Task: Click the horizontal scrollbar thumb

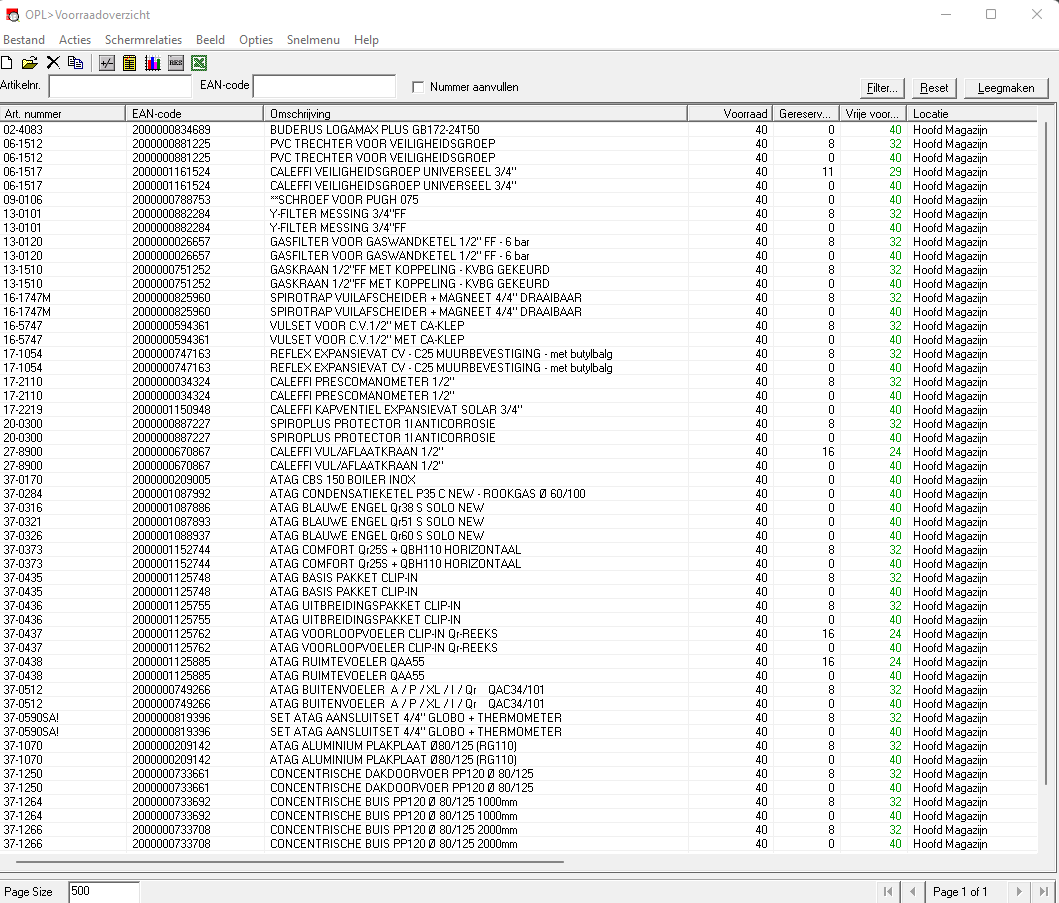Action: click(x=290, y=862)
